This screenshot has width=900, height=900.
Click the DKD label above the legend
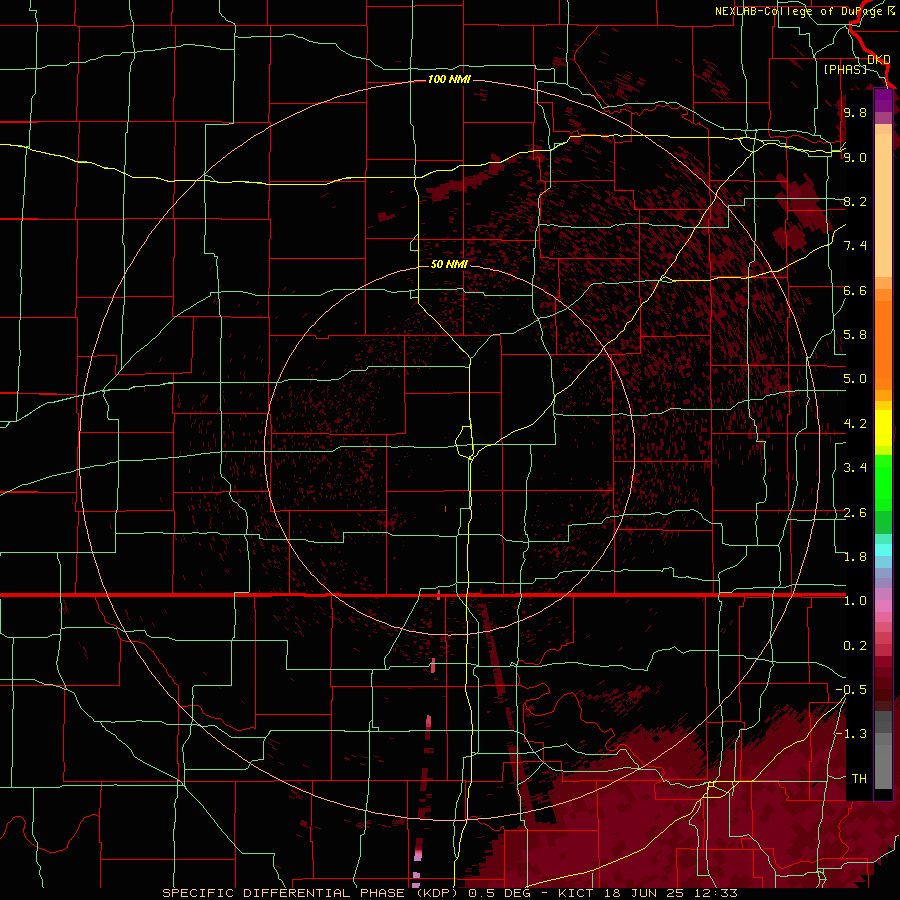pyautogui.click(x=879, y=60)
